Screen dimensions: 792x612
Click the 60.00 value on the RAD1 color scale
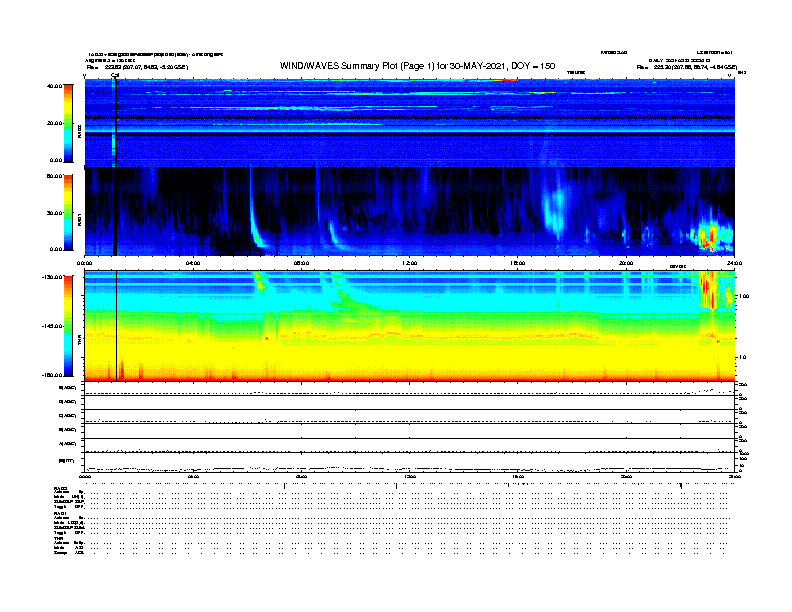[x=54, y=176]
